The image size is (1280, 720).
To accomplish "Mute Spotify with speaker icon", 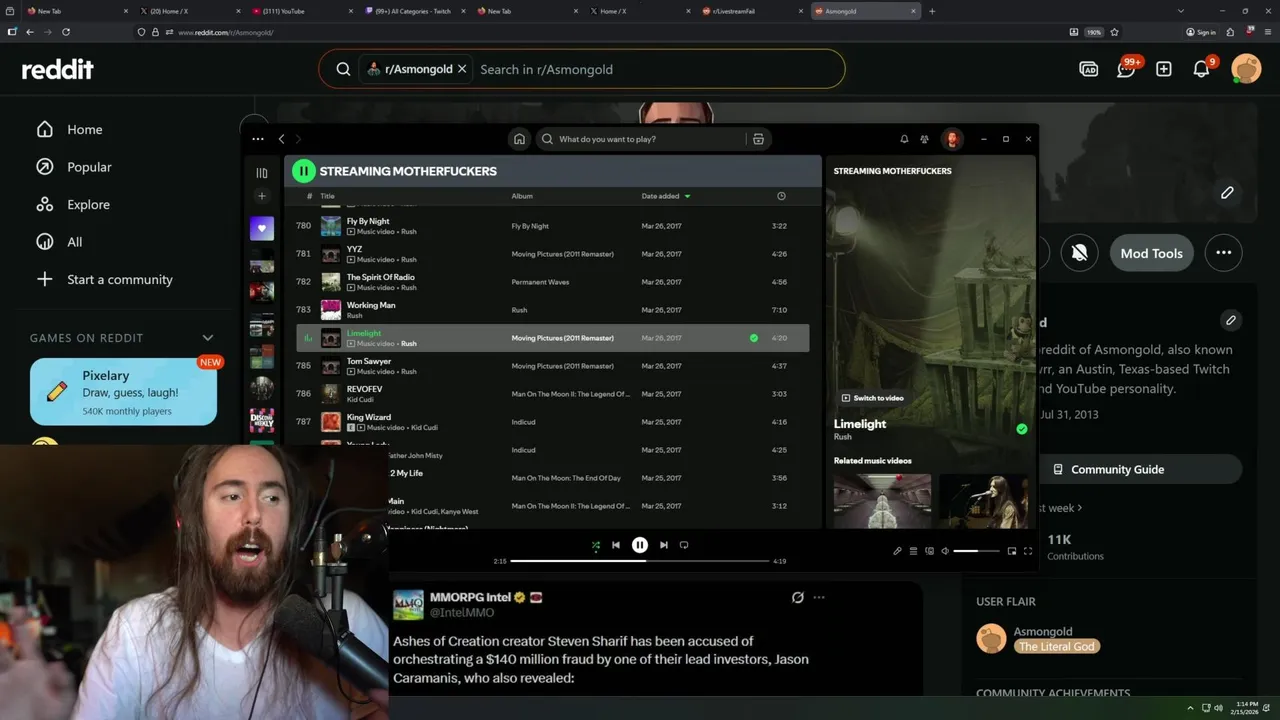I will (944, 551).
